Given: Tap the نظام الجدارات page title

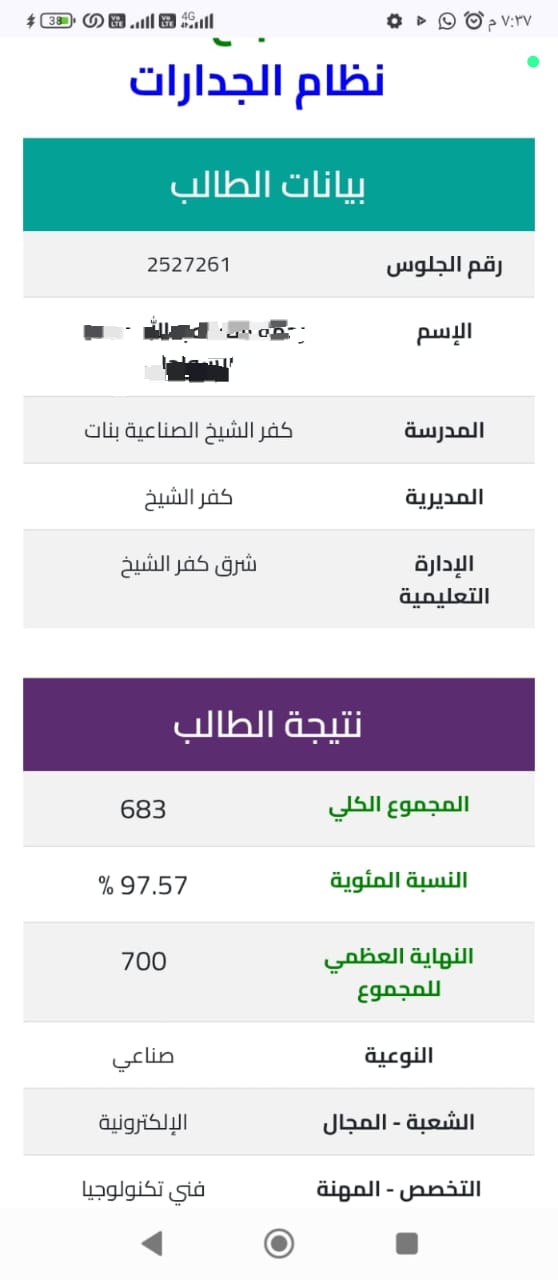Looking at the screenshot, I should tap(256, 82).
